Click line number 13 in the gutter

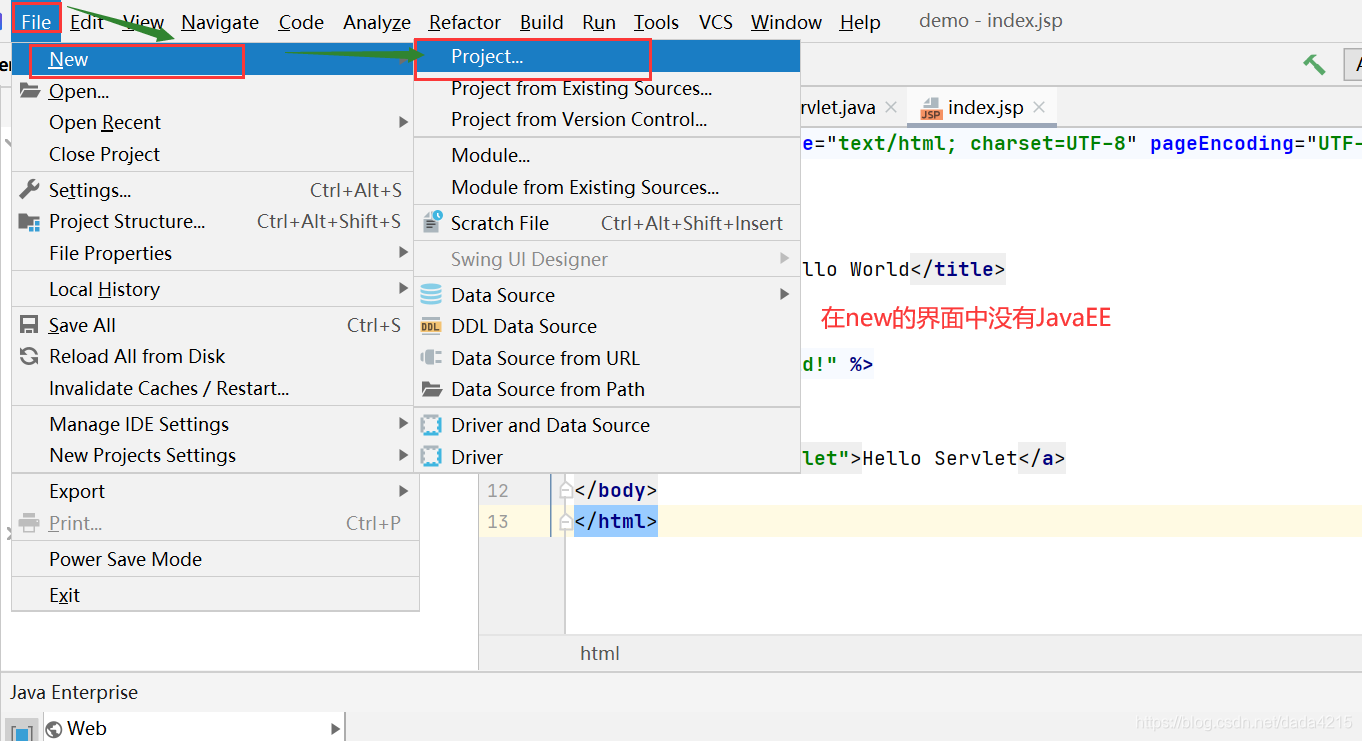(x=498, y=521)
